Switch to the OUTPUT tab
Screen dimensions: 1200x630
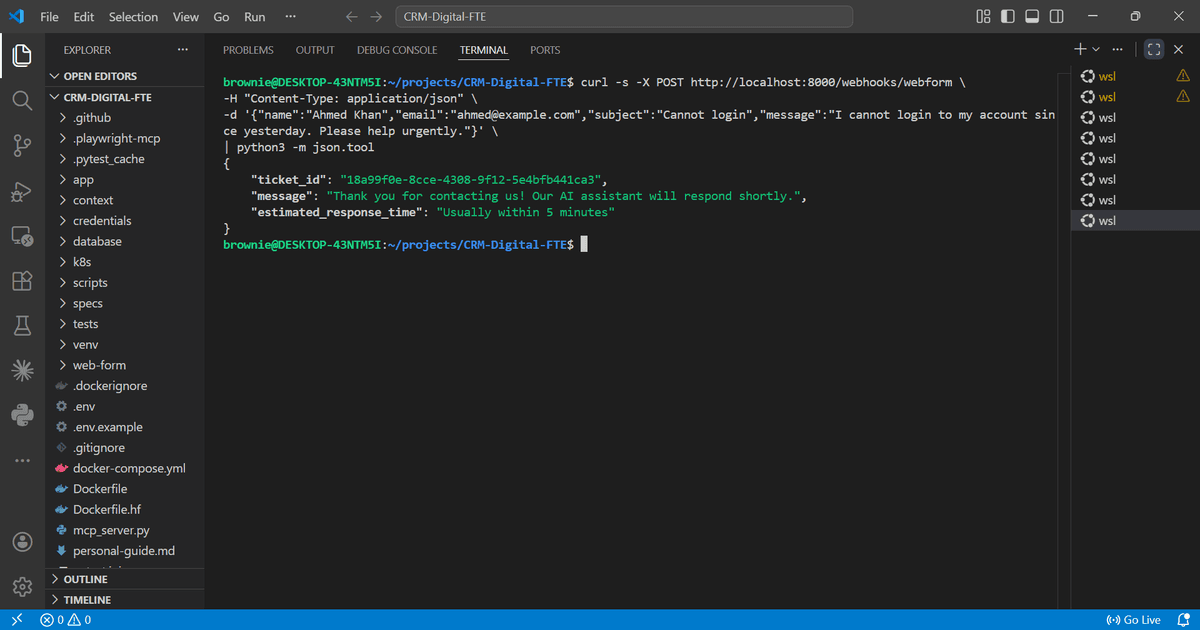point(314,50)
